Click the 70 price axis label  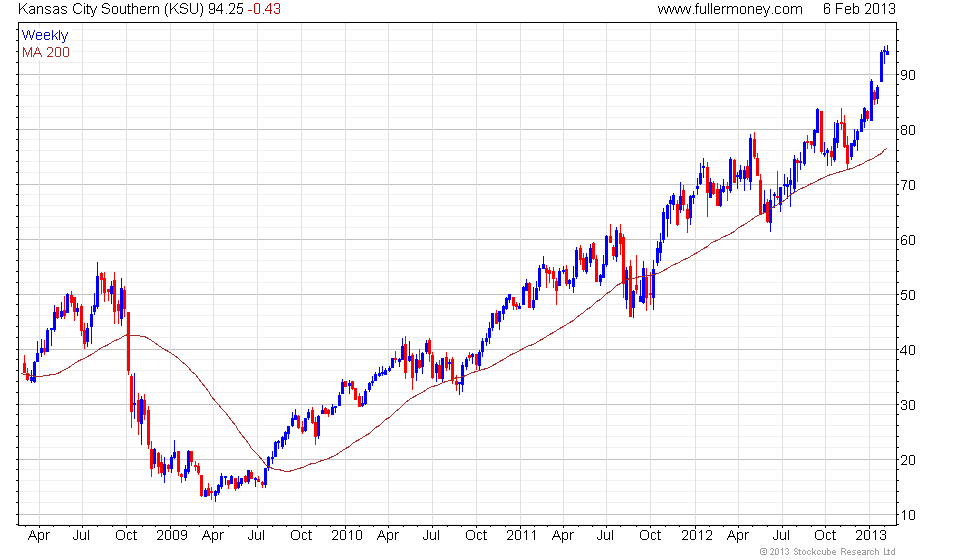[908, 185]
